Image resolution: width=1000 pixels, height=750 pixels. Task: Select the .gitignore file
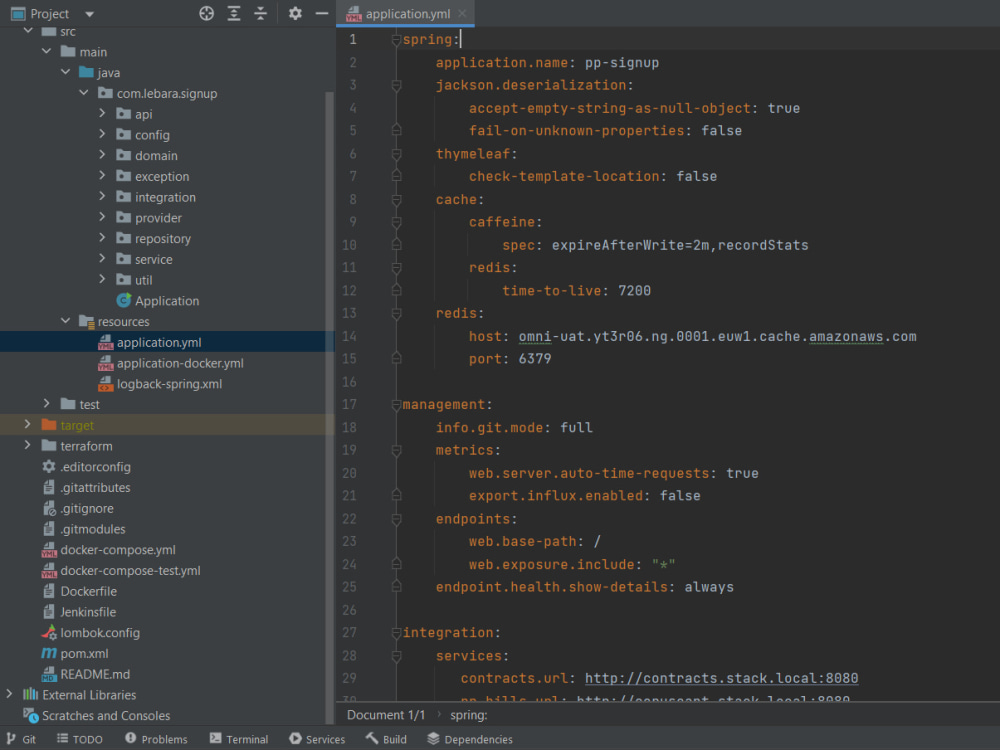pyautogui.click(x=78, y=508)
